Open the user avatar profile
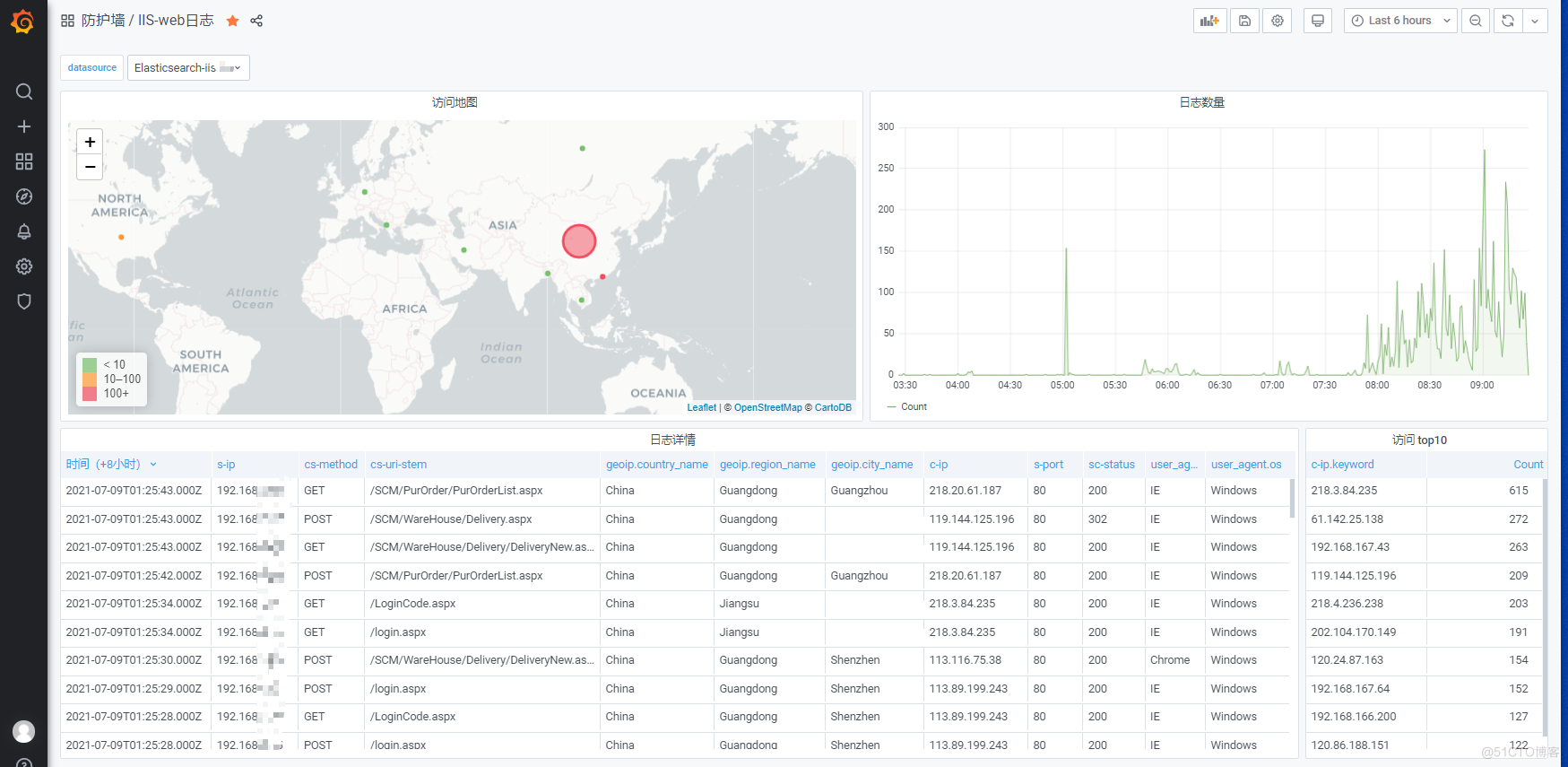This screenshot has width=1568, height=767. (x=24, y=731)
